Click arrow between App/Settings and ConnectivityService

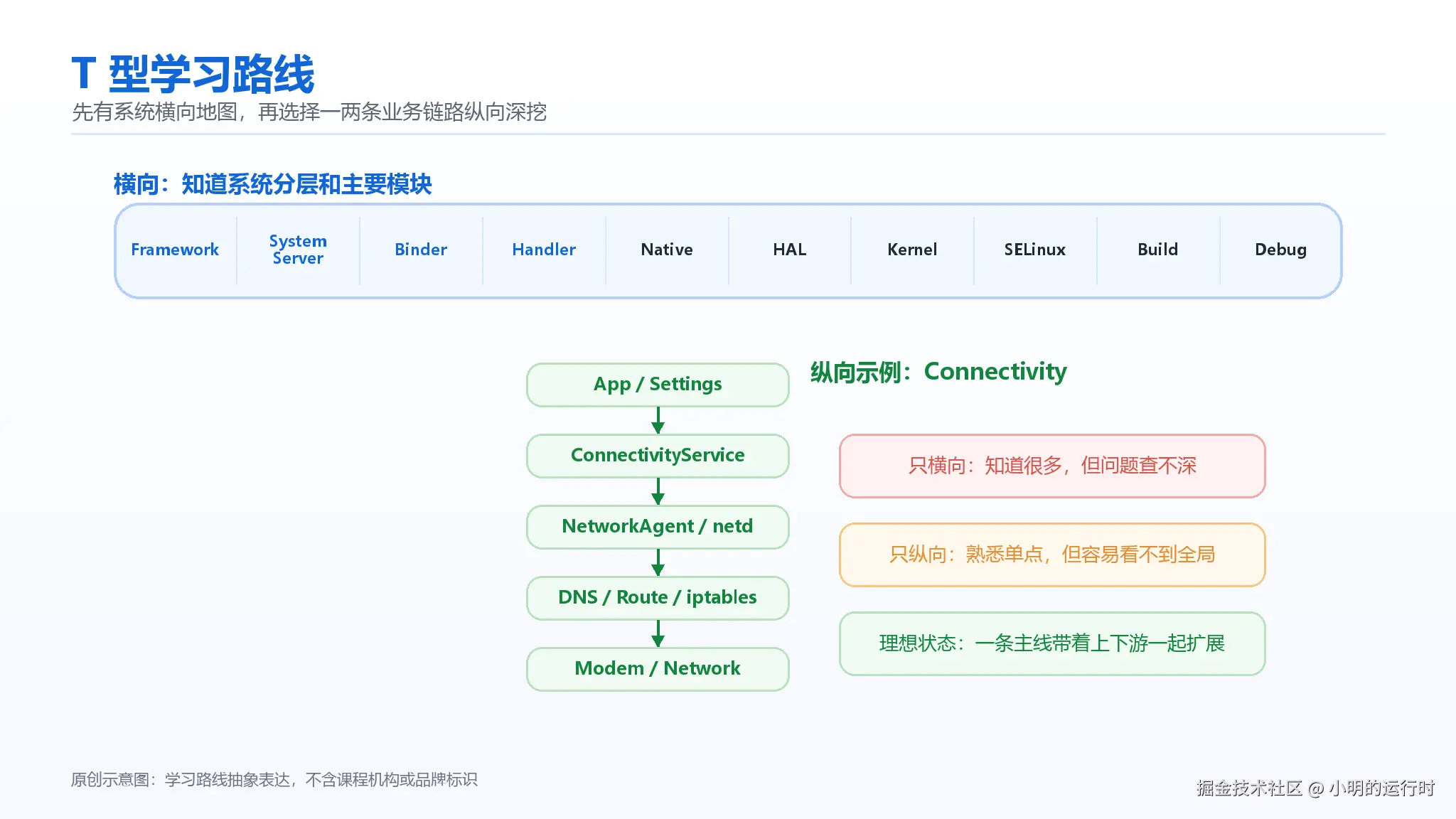click(658, 420)
